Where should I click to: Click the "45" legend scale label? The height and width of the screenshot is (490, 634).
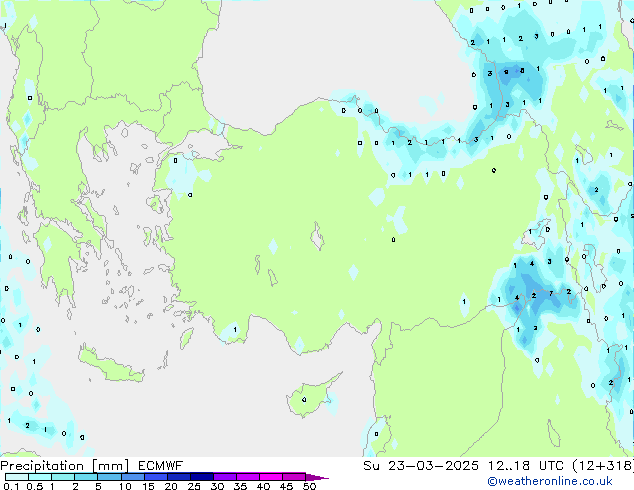pos(286,486)
